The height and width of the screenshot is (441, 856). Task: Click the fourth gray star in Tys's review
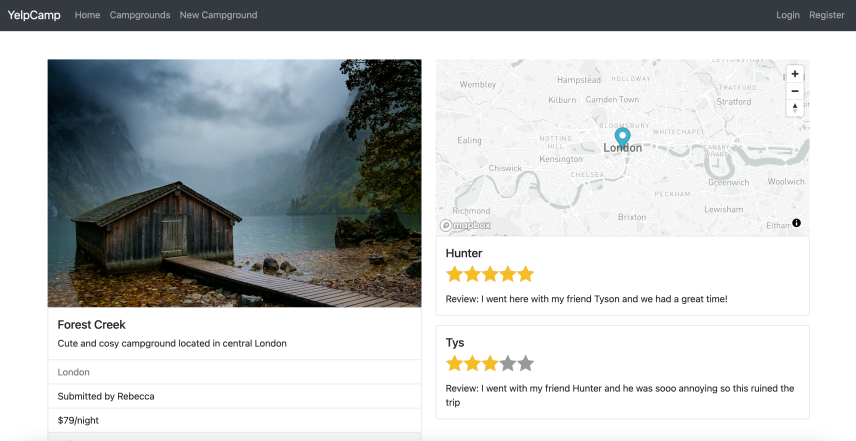click(508, 363)
